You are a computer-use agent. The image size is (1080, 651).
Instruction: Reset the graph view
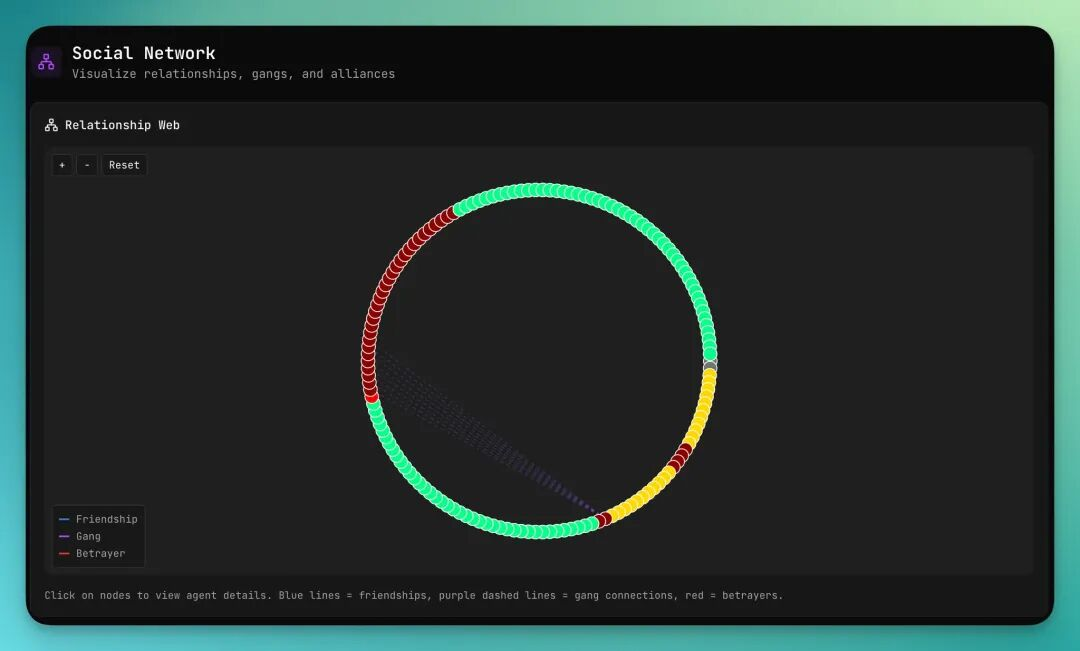click(124, 165)
